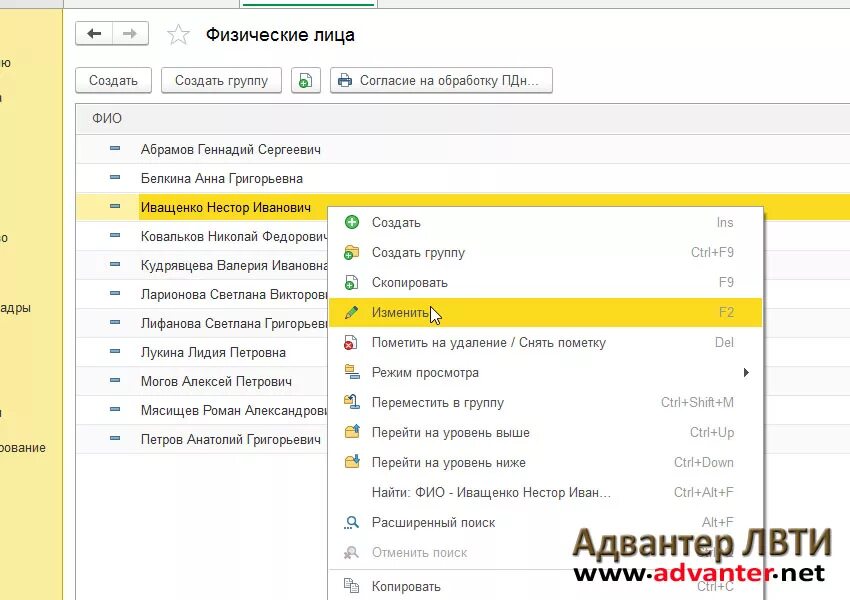The width and height of the screenshot is (850, 600).
Task: Choose Изменить in the context menu
Action: [545, 312]
